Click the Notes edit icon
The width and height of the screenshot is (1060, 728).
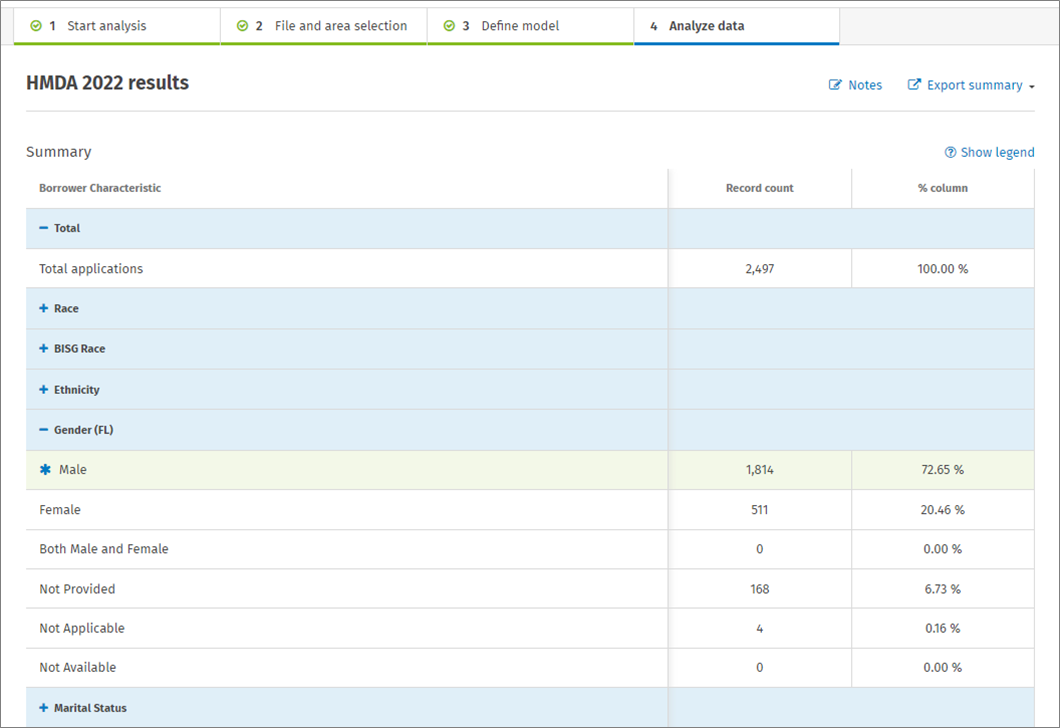[835, 86]
